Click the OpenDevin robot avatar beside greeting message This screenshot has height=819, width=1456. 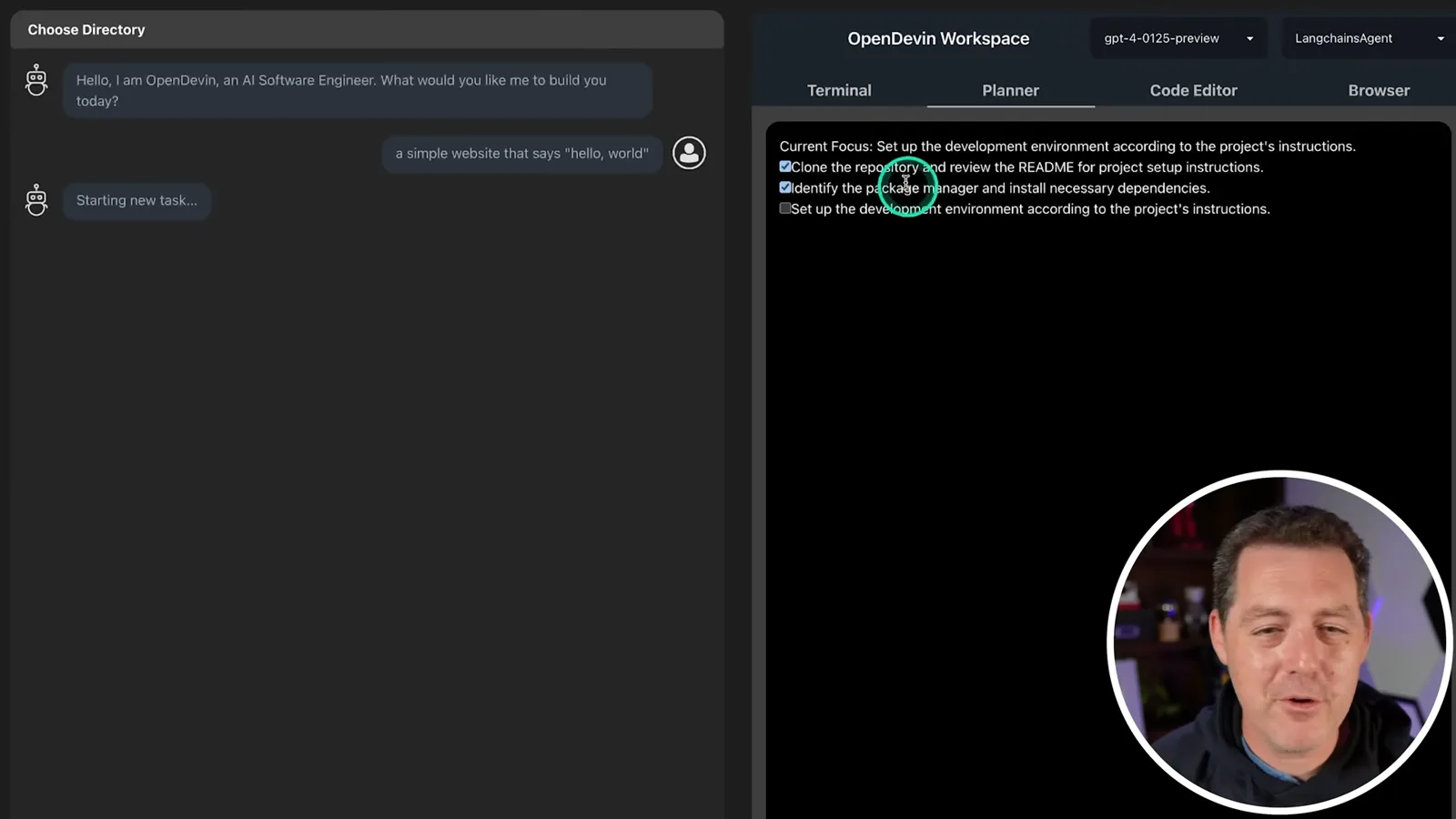36,80
